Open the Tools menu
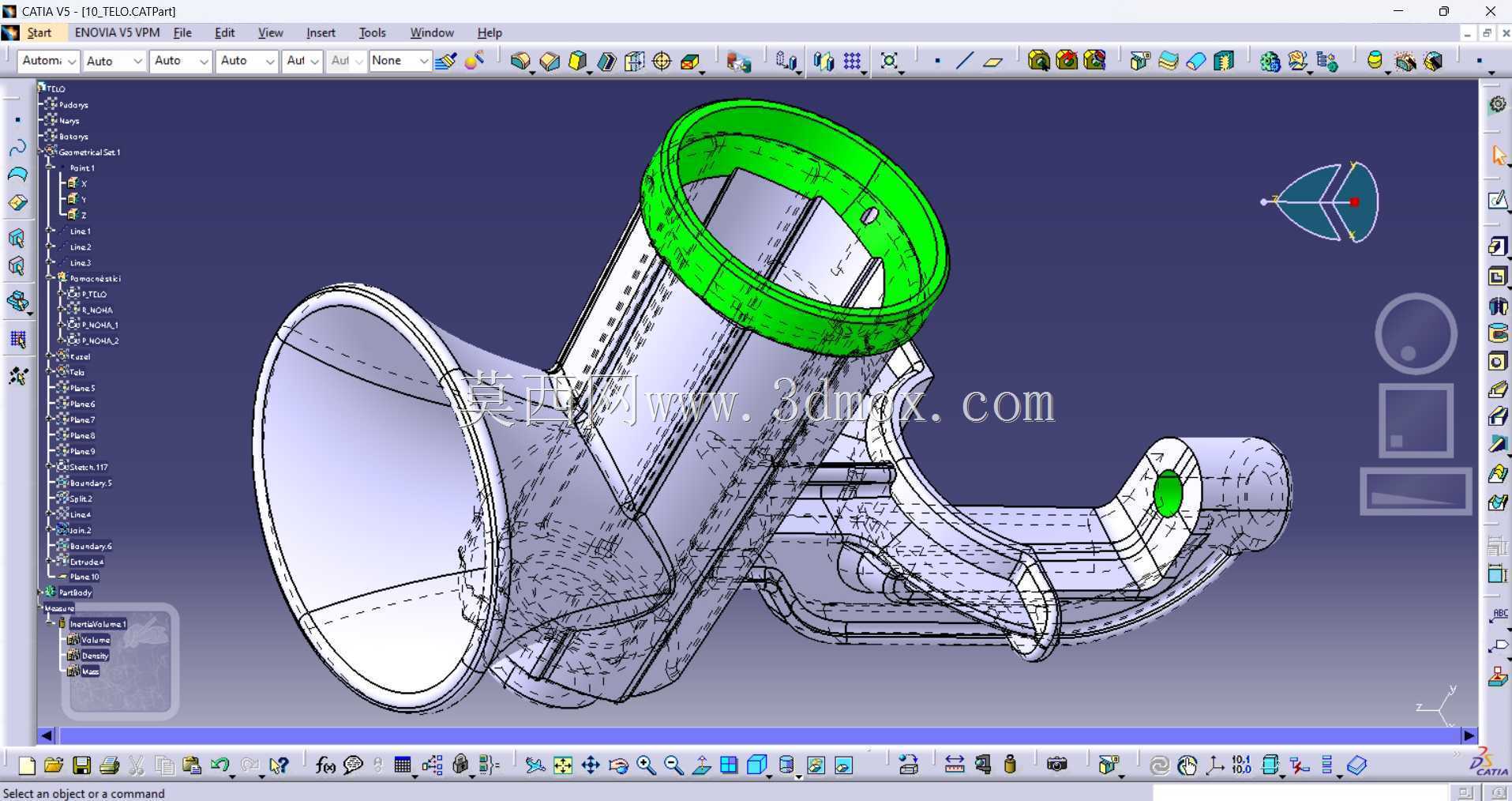 tap(372, 32)
